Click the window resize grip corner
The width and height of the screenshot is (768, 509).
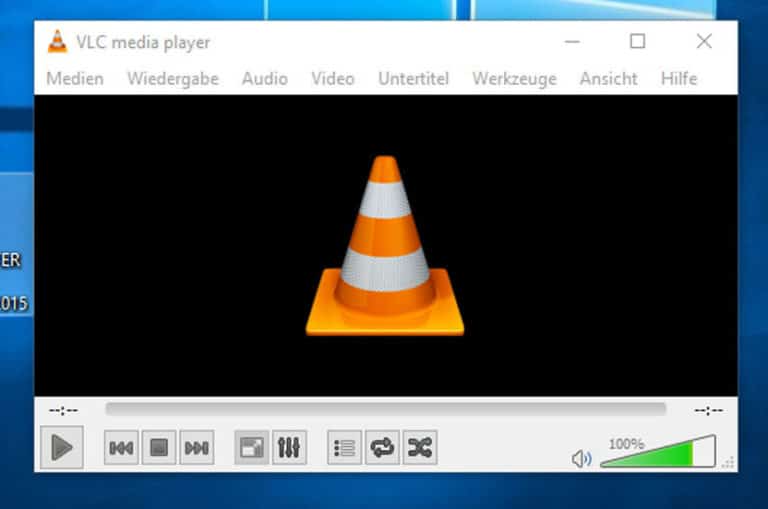coord(729,462)
